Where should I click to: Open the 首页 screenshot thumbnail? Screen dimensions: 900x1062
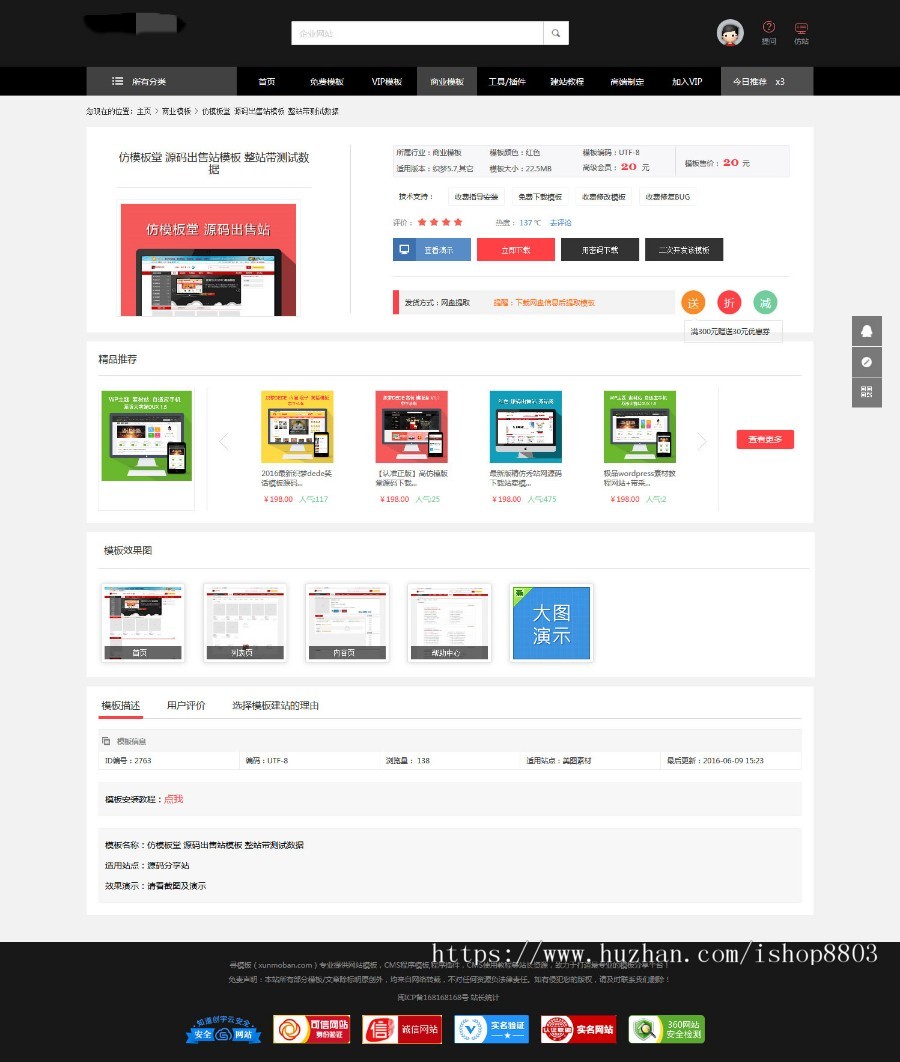(x=142, y=622)
